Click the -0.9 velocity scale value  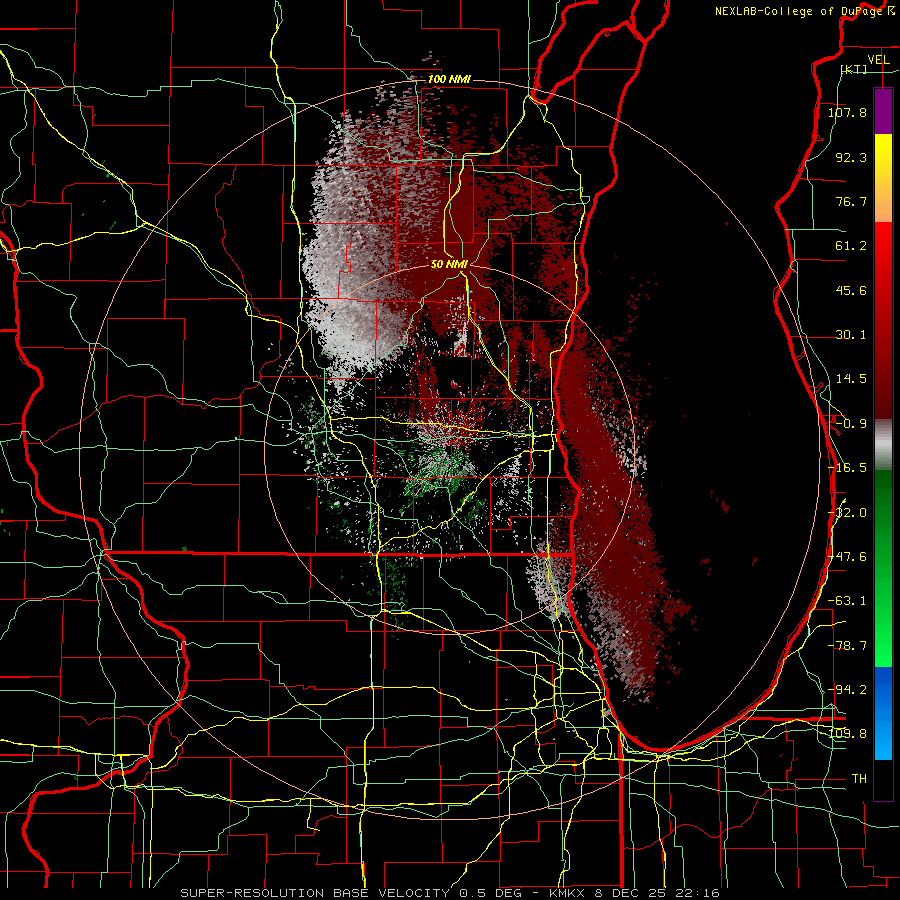point(851,424)
